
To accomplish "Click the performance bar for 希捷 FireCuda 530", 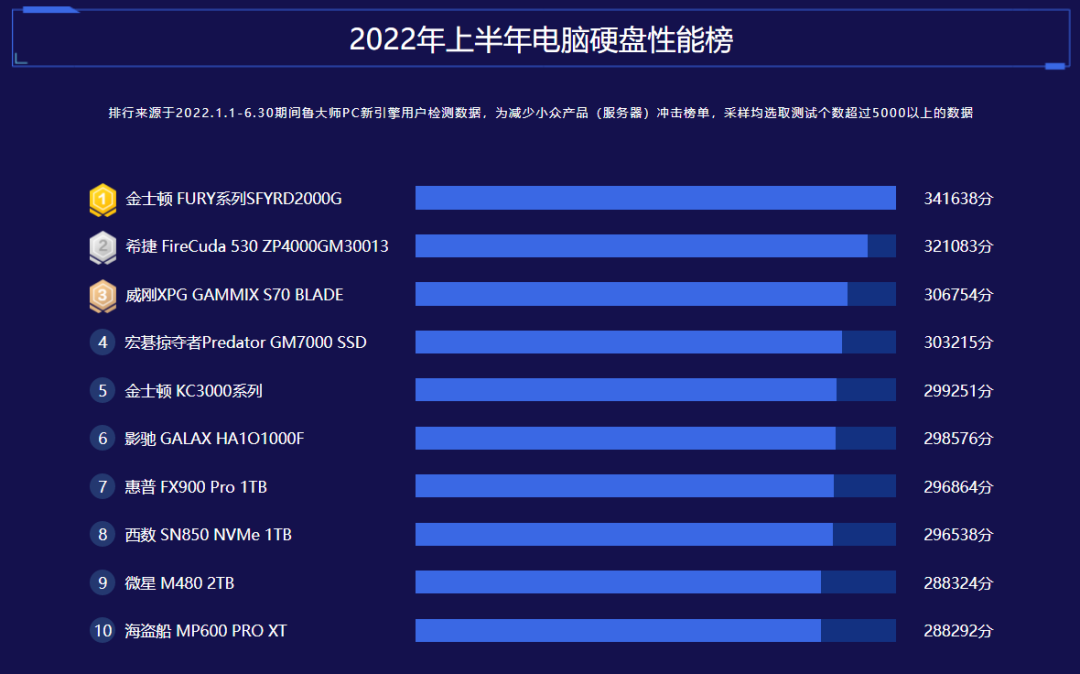I will tap(656, 246).
